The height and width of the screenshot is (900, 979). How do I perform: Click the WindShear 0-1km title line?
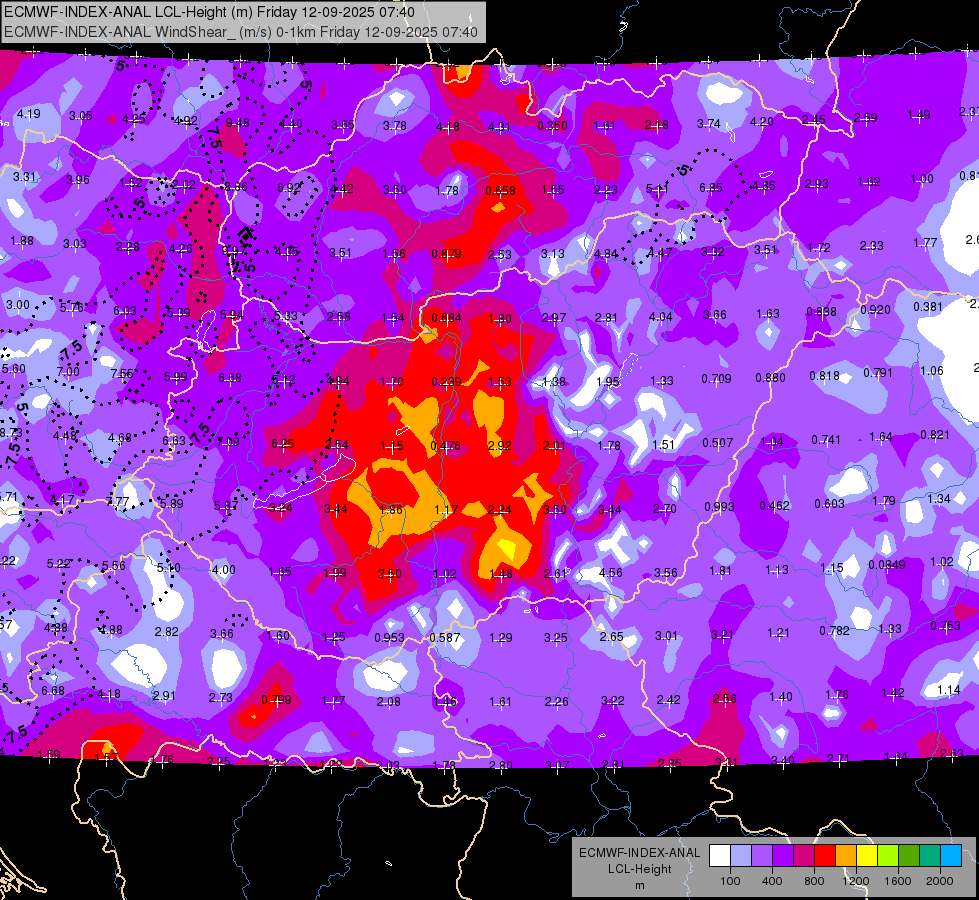[241, 32]
